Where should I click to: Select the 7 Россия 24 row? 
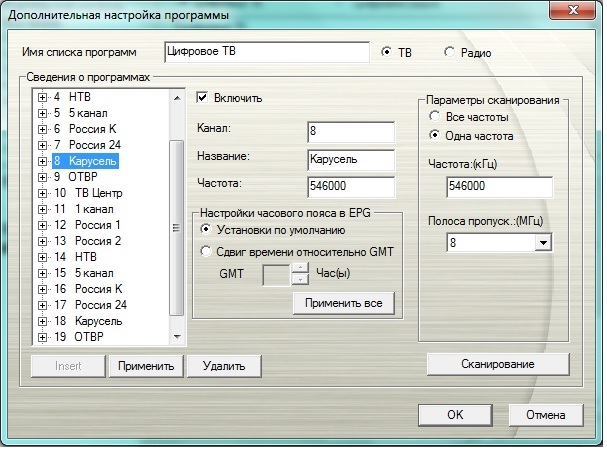coord(87,145)
